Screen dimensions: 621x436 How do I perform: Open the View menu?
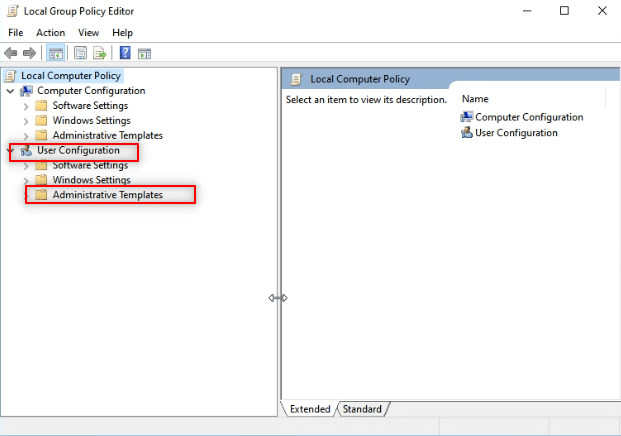click(x=88, y=32)
